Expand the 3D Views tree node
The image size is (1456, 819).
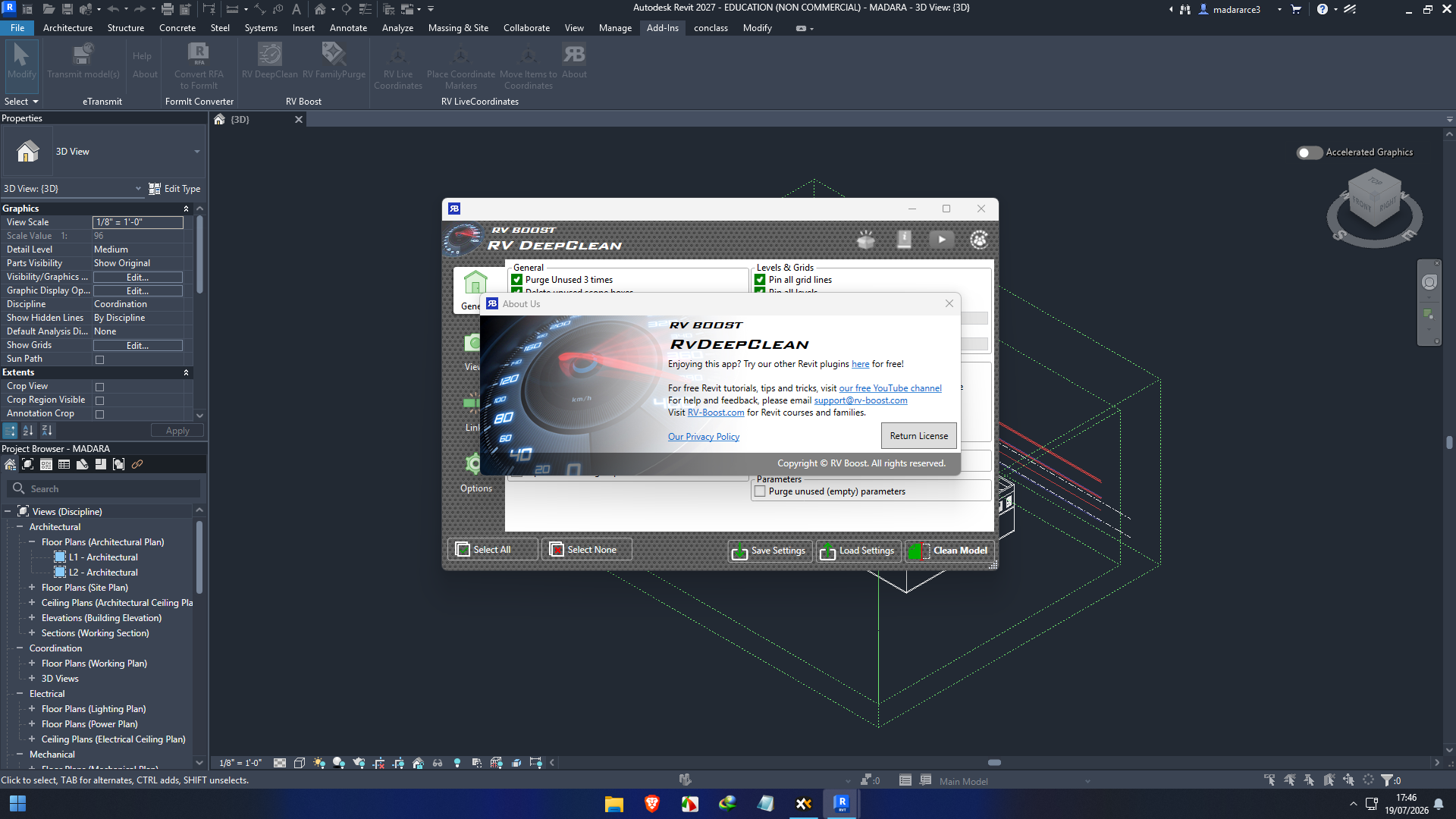[32, 679]
